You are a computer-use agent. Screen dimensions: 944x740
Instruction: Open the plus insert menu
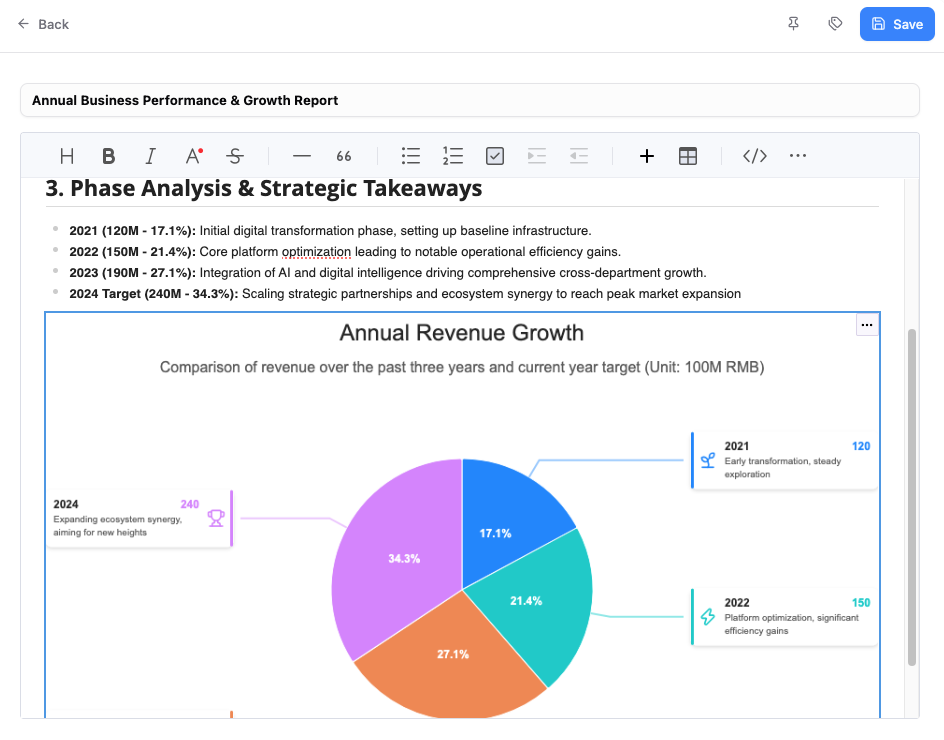click(x=647, y=156)
